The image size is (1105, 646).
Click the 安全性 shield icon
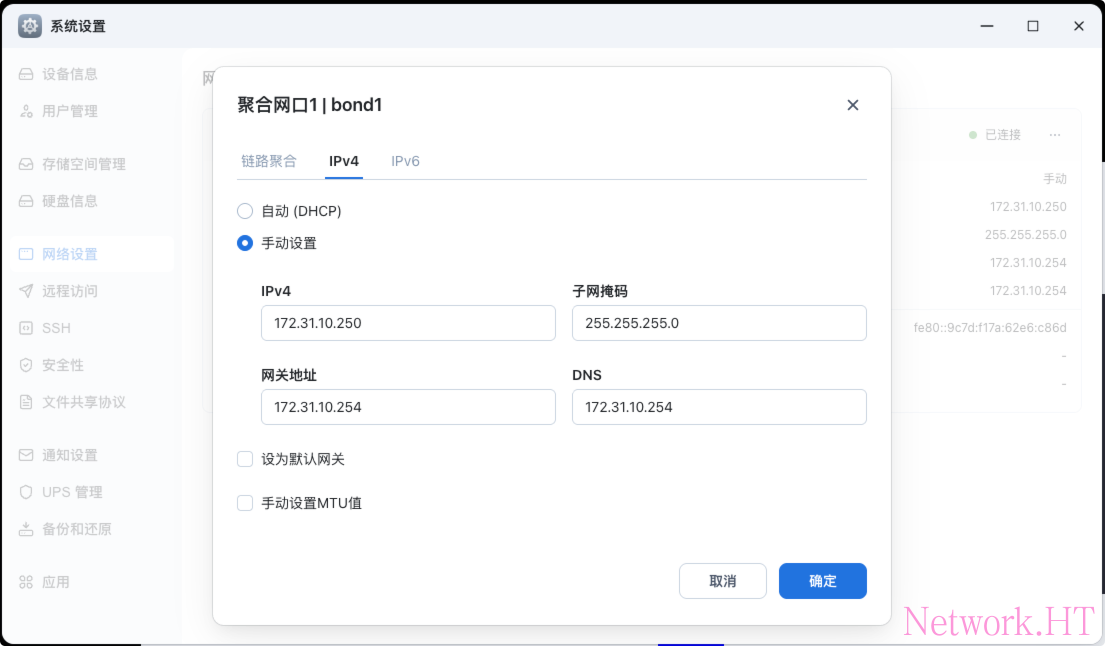tap(26, 365)
